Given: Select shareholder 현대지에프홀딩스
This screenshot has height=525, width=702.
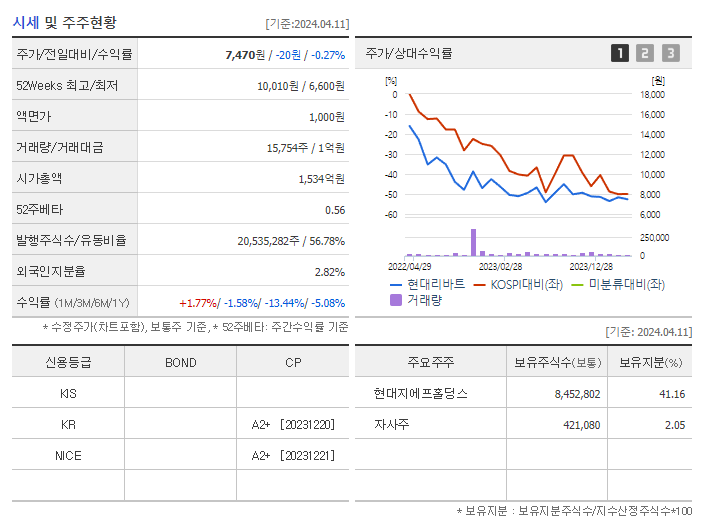Looking at the screenshot, I should click(421, 393).
